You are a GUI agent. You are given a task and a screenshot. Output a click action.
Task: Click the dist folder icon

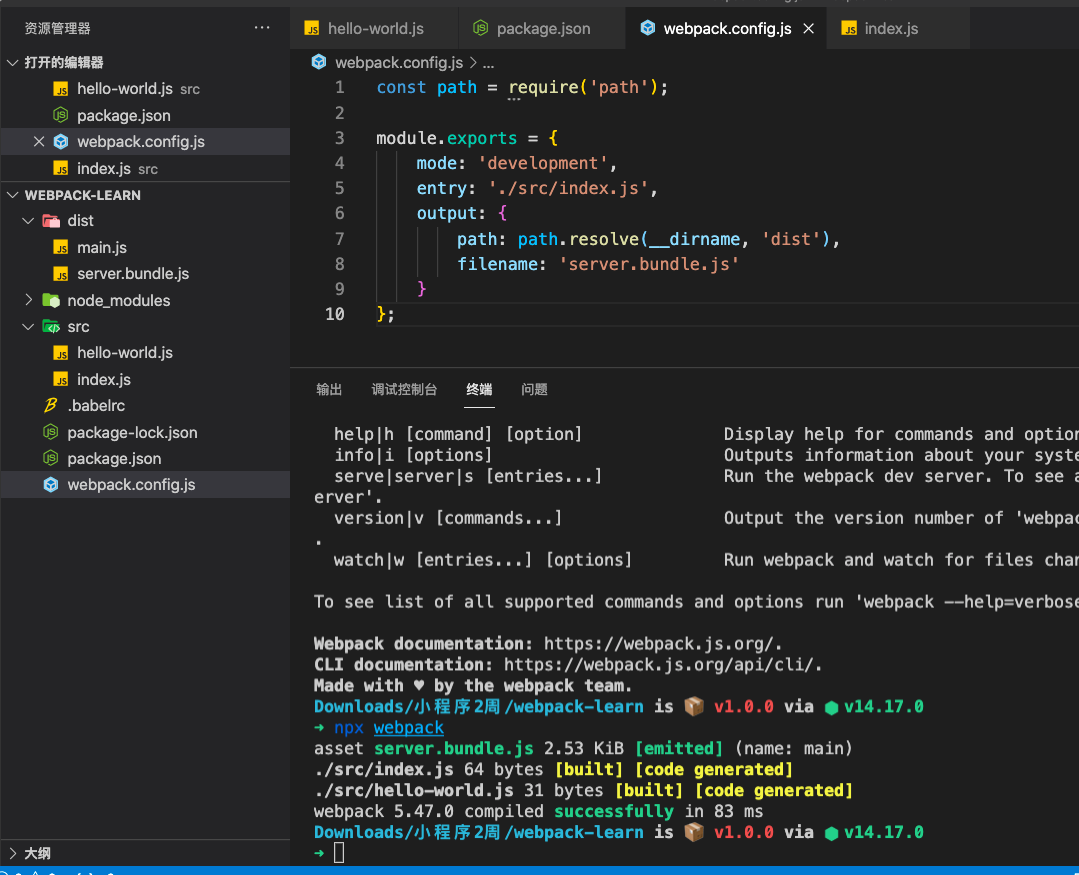[x=50, y=221]
